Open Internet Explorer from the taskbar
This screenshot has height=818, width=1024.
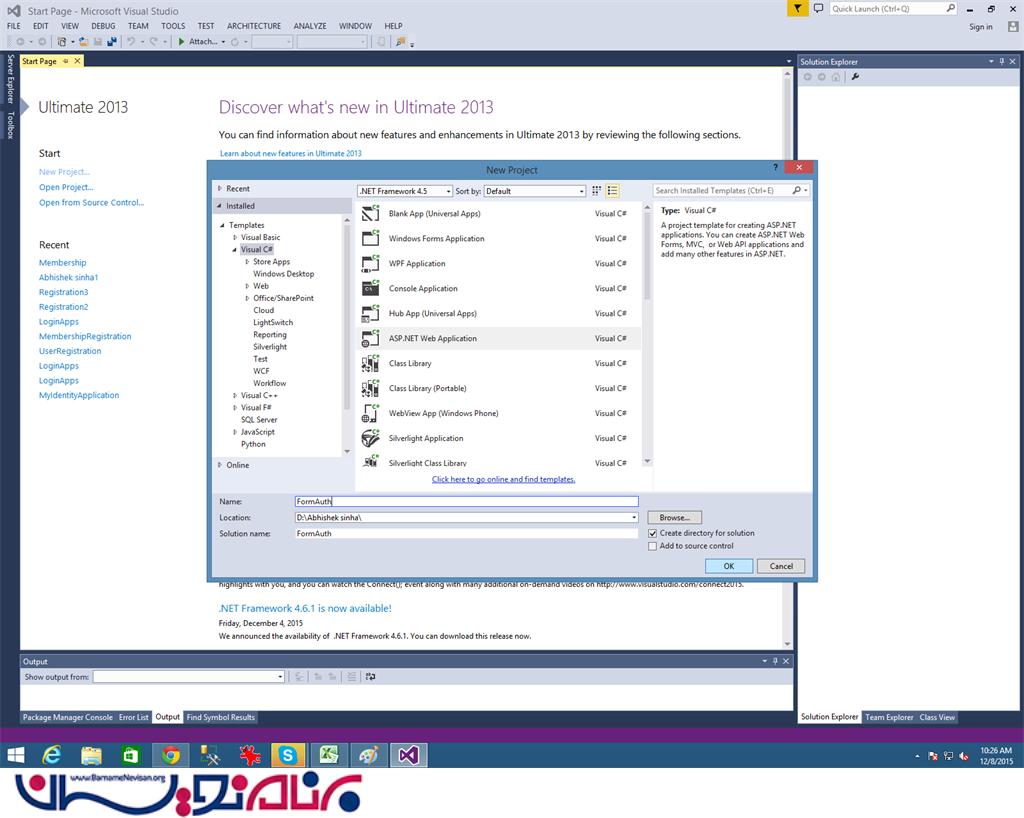coord(52,755)
